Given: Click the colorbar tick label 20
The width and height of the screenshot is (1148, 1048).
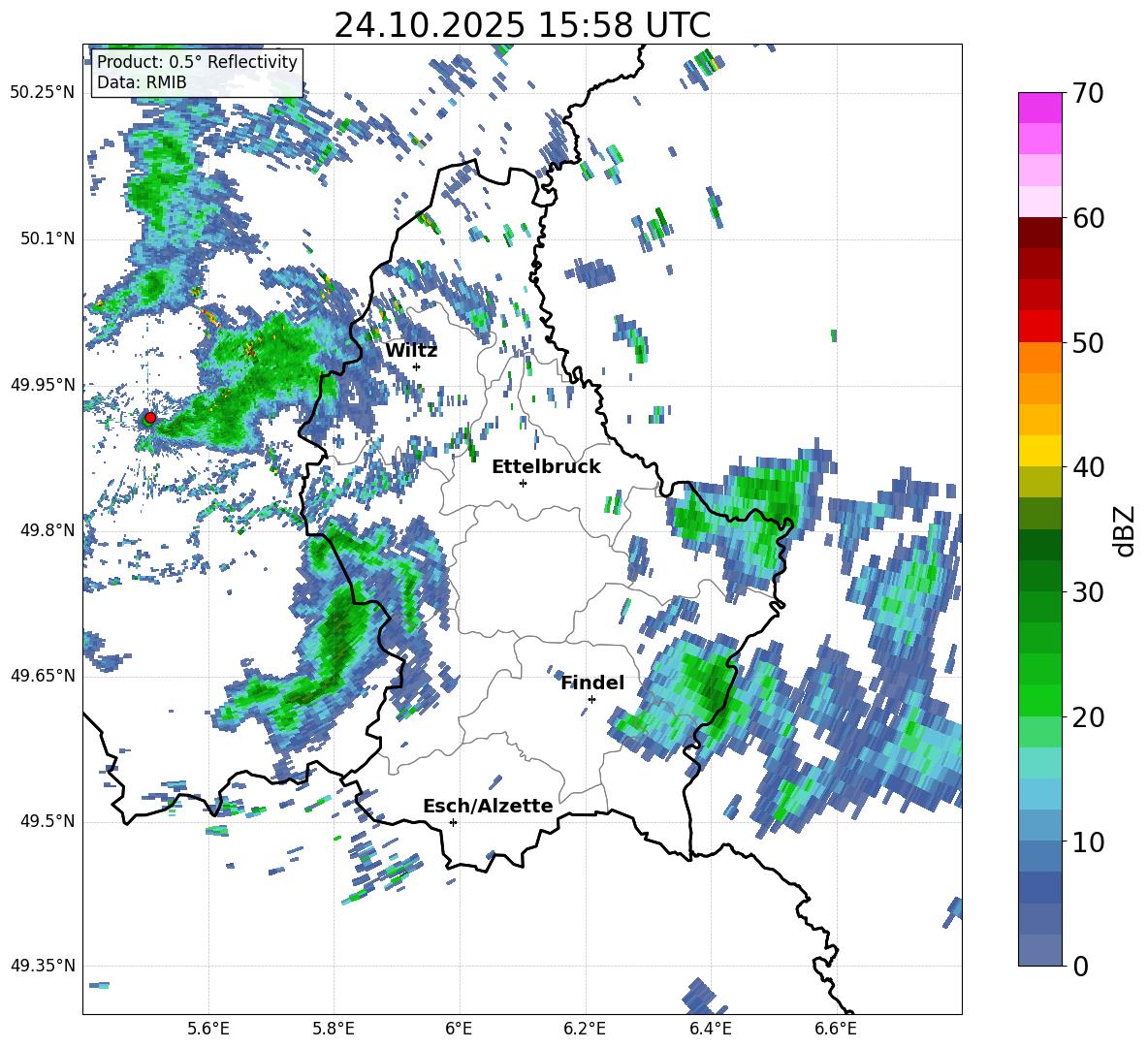Looking at the screenshot, I should (x=1088, y=716).
